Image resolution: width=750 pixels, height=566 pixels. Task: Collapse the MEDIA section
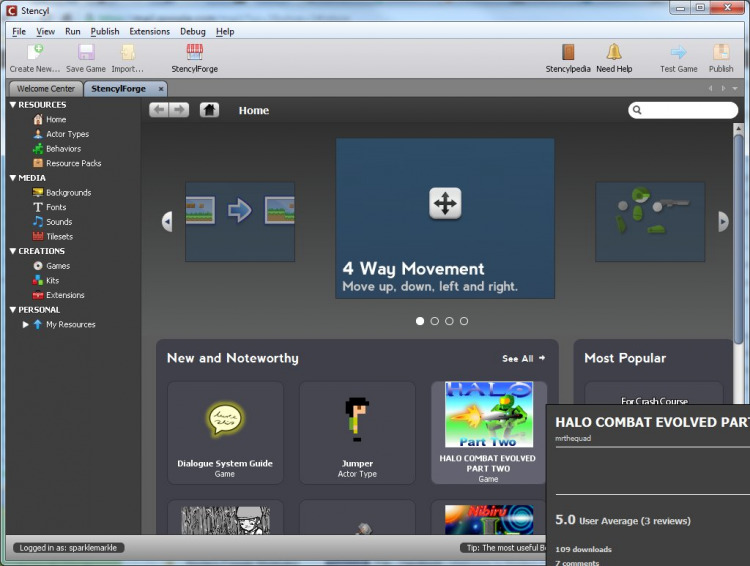13,178
